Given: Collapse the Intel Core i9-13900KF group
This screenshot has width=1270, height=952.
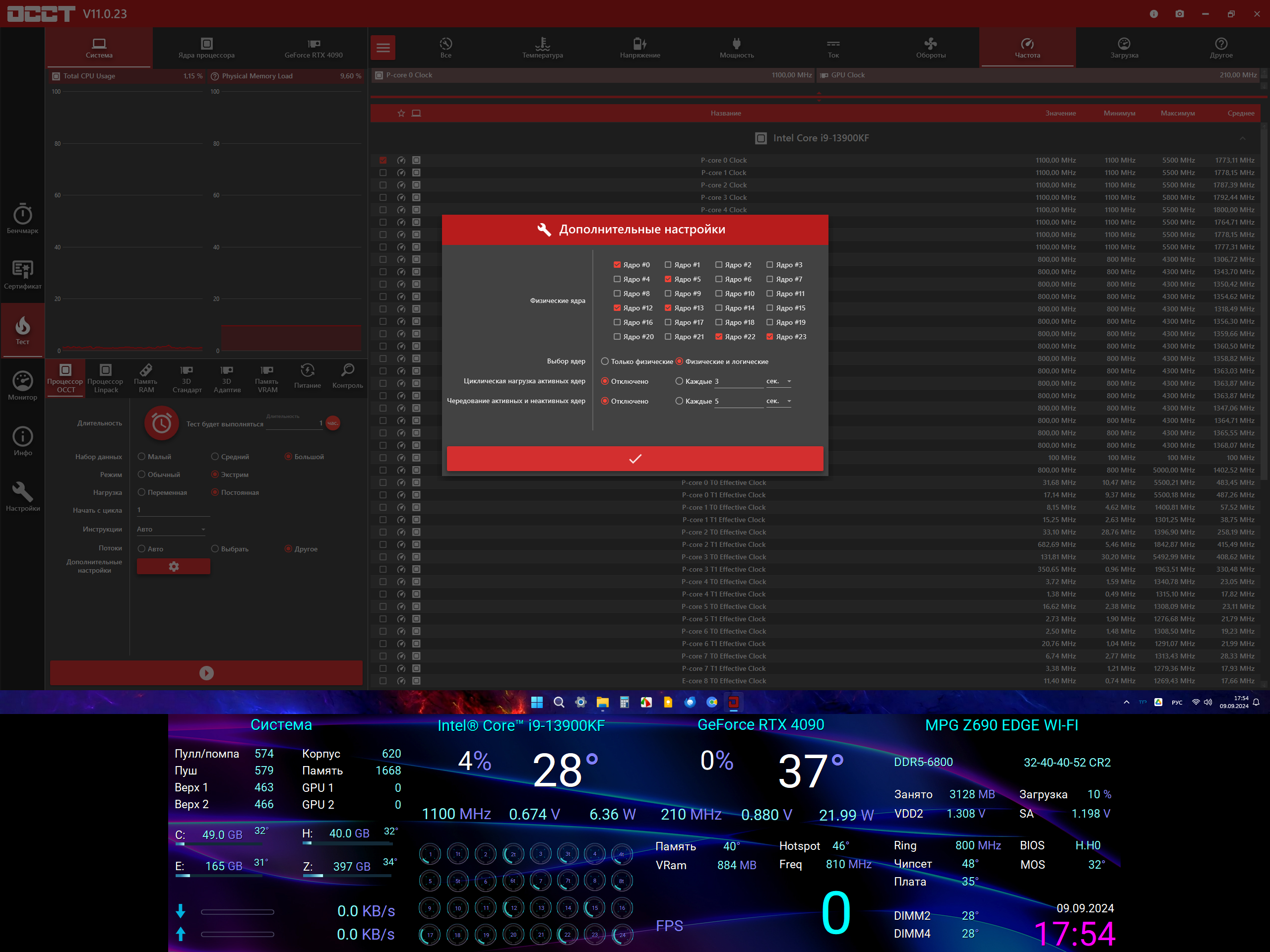Looking at the screenshot, I should [1242, 138].
